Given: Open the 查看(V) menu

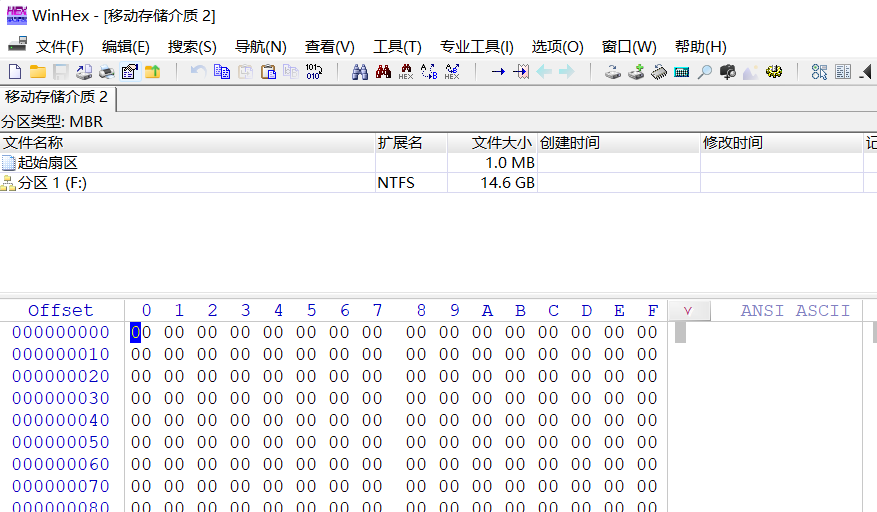Looking at the screenshot, I should click(x=329, y=46).
